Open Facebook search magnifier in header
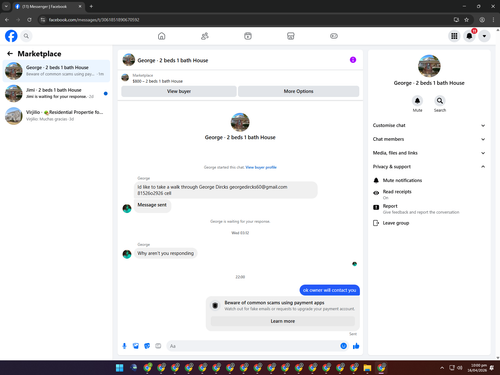The height and width of the screenshot is (375, 500). 26,36
